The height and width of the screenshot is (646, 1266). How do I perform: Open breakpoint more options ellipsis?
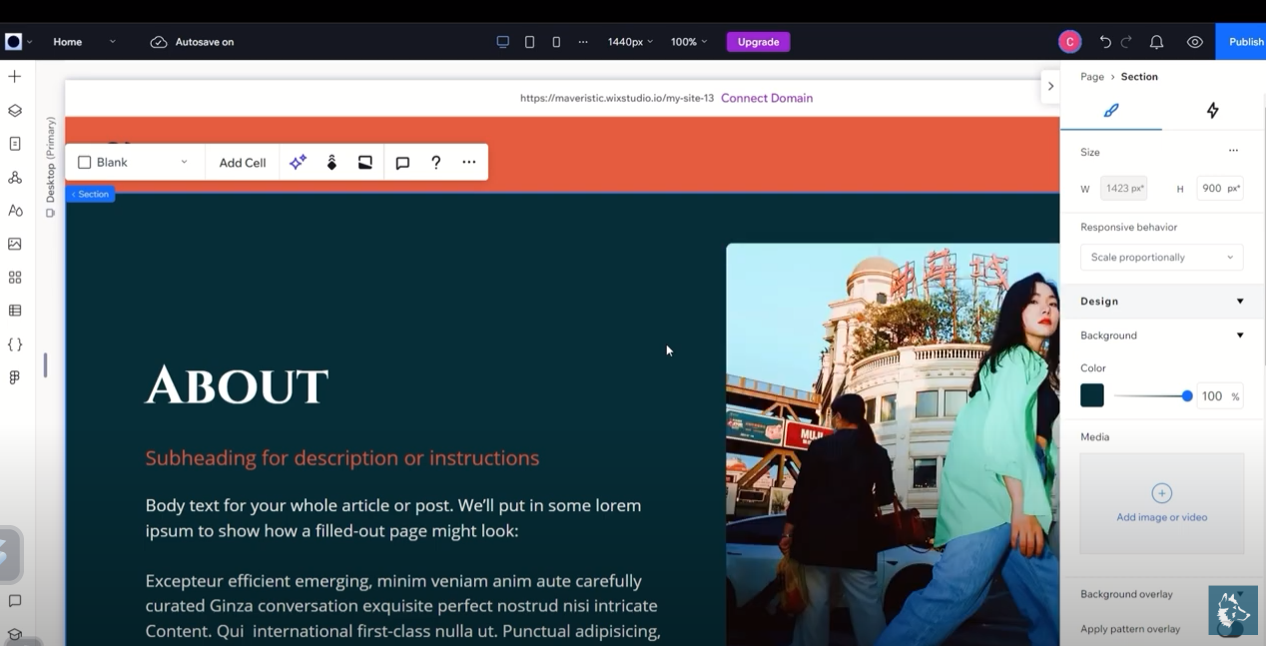tap(583, 42)
